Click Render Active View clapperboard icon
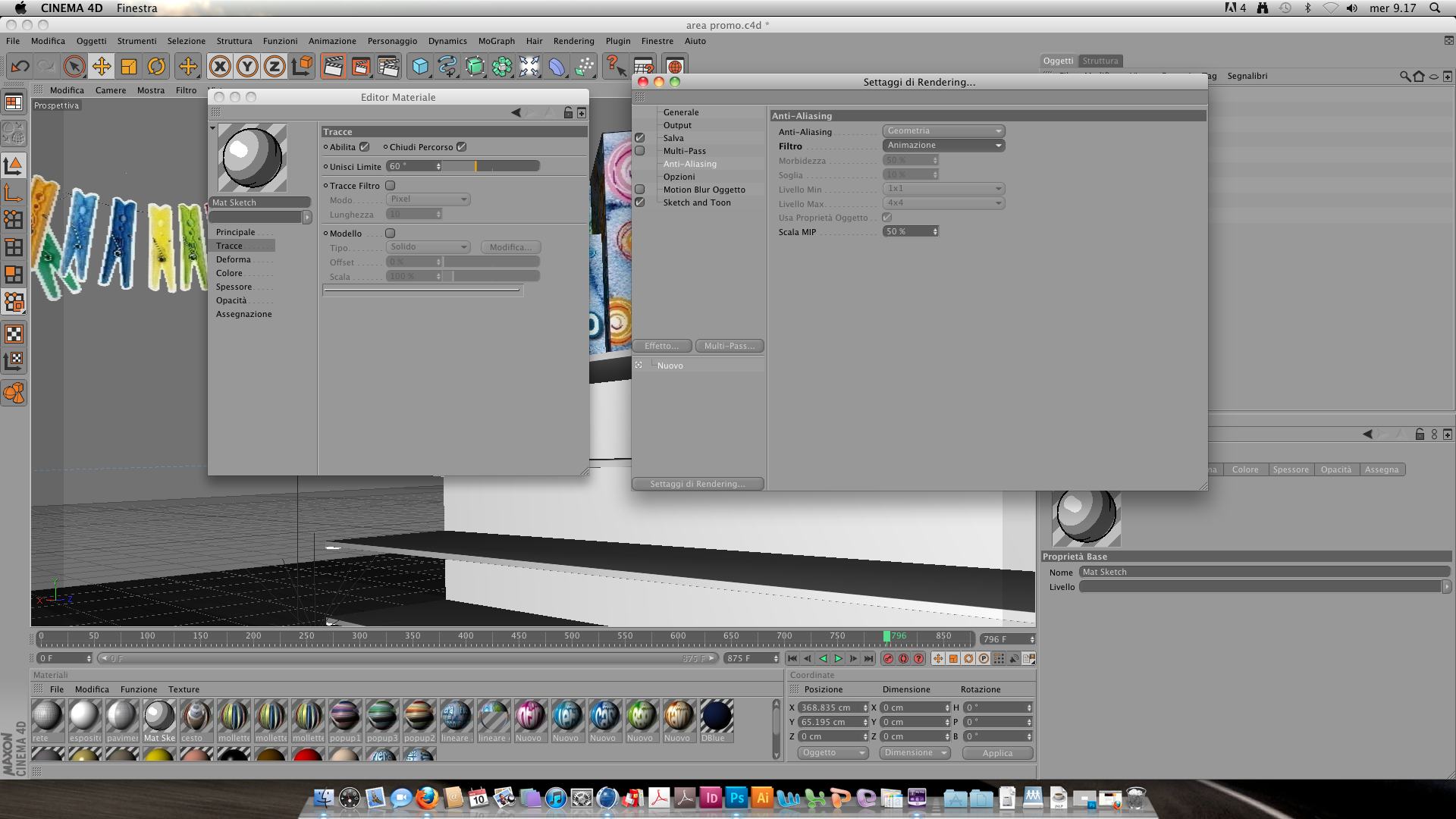Image resolution: width=1456 pixels, height=819 pixels. pos(333,67)
